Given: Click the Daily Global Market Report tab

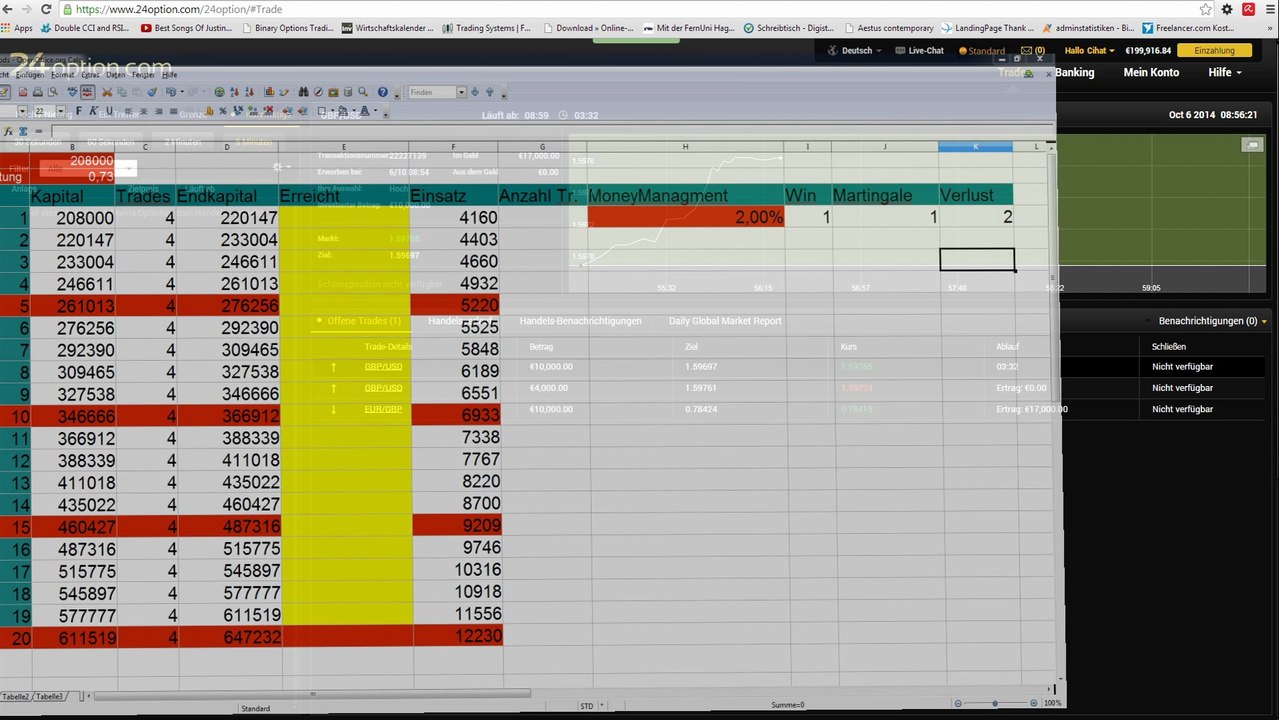Looking at the screenshot, I should [x=725, y=321].
